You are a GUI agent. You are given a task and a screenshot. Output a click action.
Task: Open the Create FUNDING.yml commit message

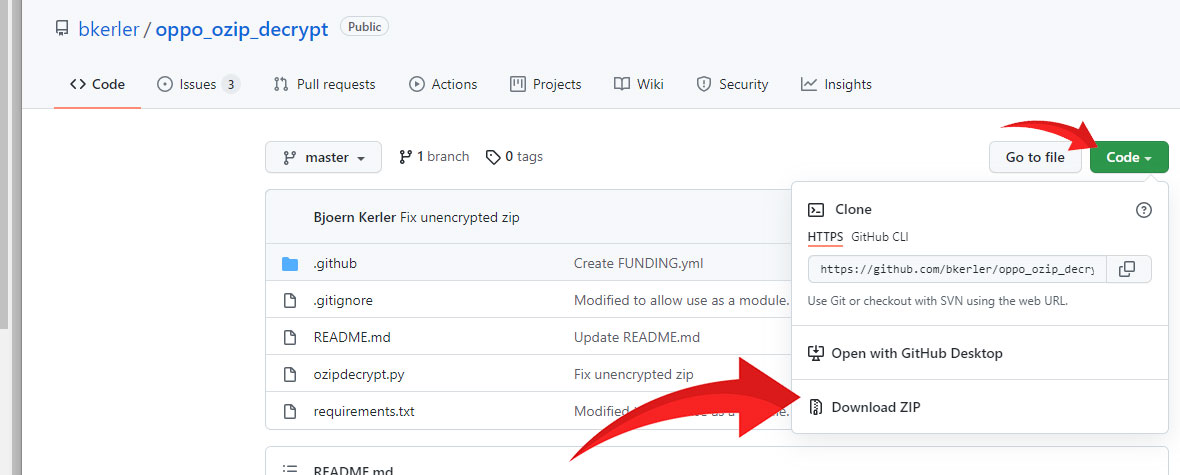[638, 263]
